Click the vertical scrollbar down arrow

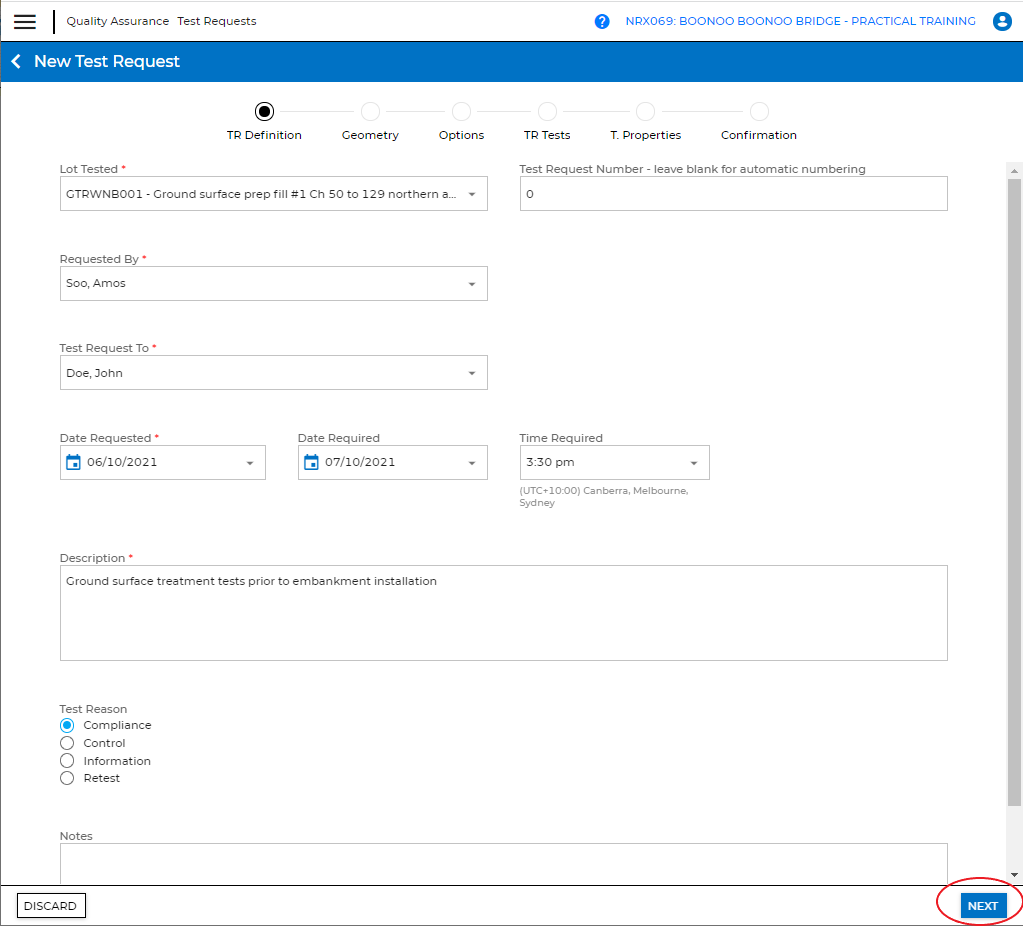click(x=1014, y=875)
